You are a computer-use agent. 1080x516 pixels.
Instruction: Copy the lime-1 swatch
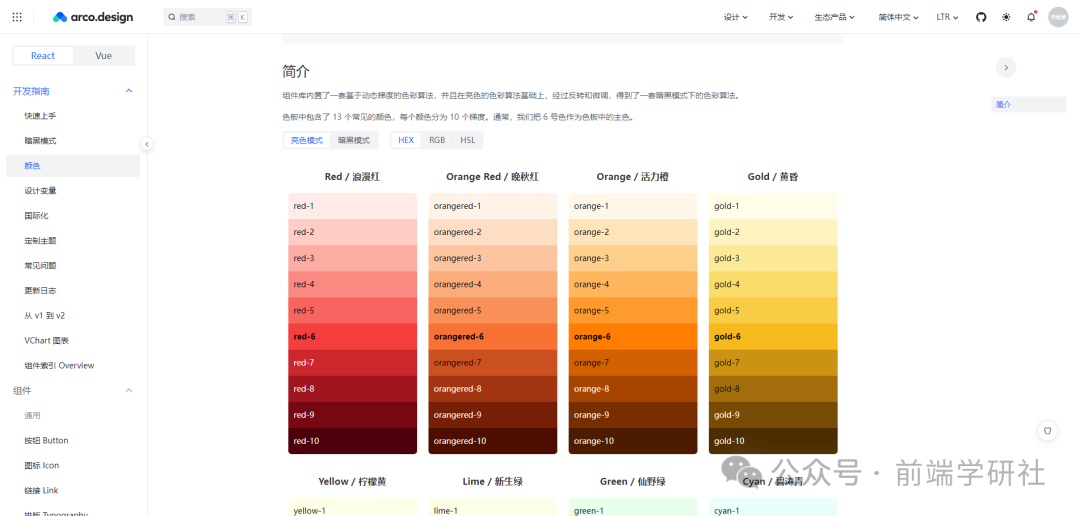tap(492, 507)
